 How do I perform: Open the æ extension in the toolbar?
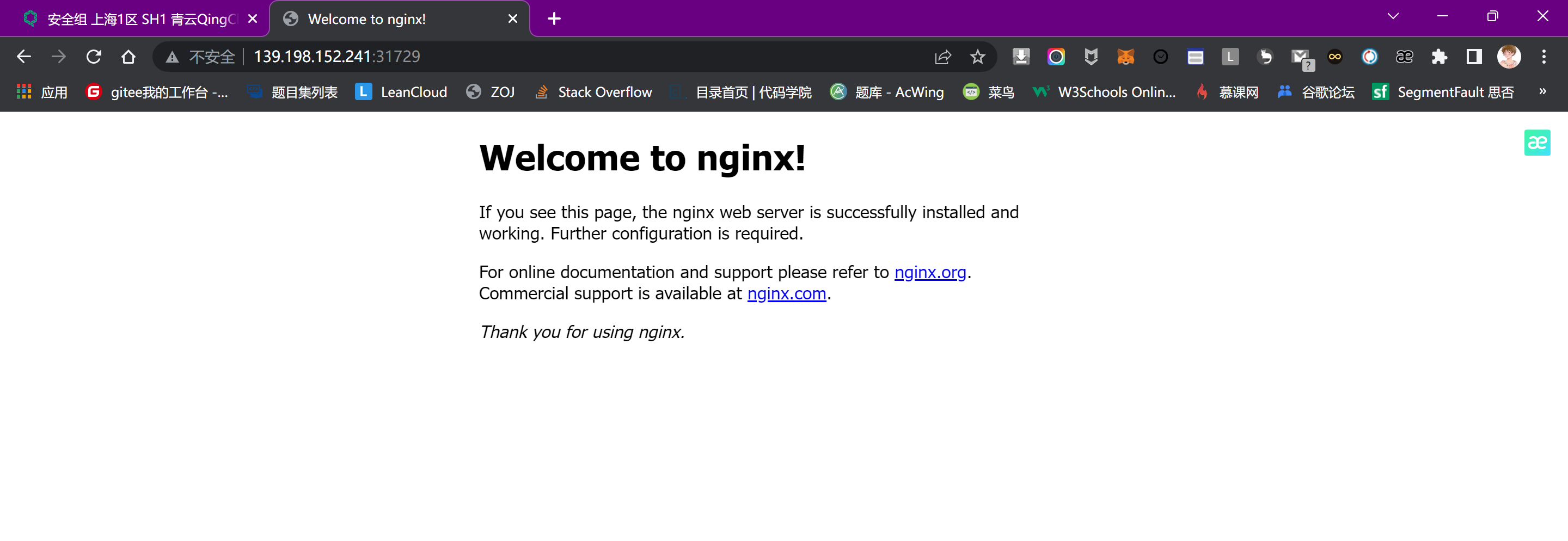click(1404, 57)
